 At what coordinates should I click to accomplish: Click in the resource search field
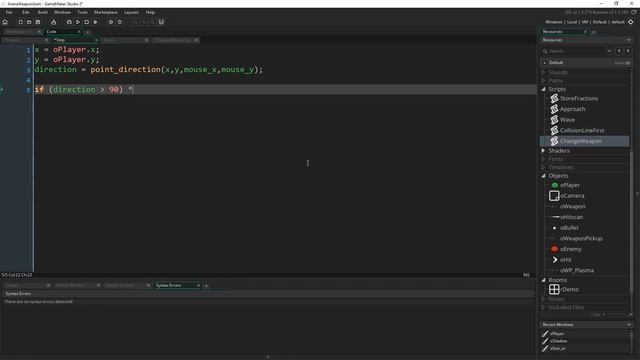click(577, 51)
